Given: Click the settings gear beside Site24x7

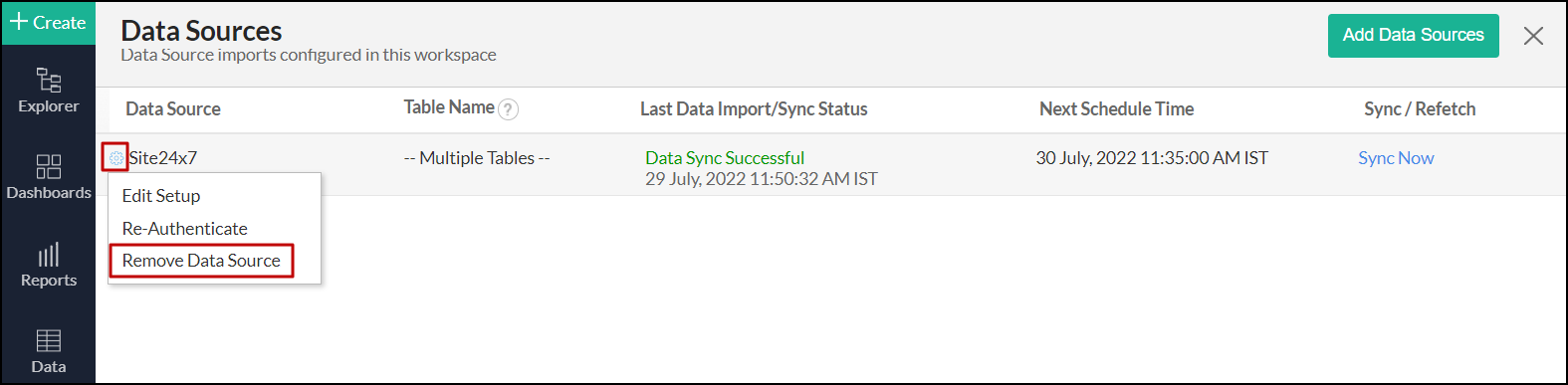Looking at the screenshot, I should pyautogui.click(x=115, y=157).
